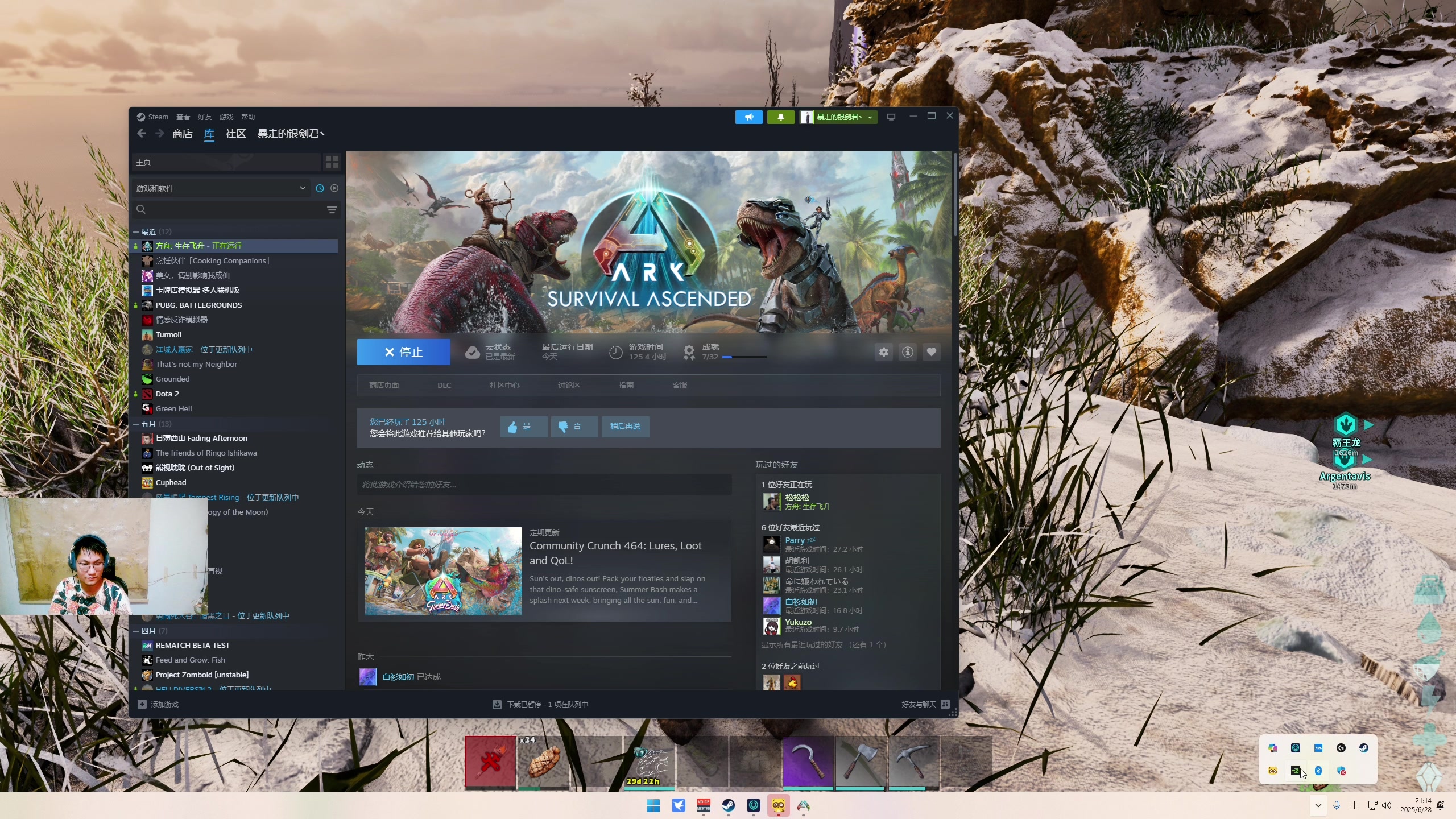Select PUBG: BATTLEGROUNDS in library list
This screenshot has height=819, width=1456.
[198, 305]
